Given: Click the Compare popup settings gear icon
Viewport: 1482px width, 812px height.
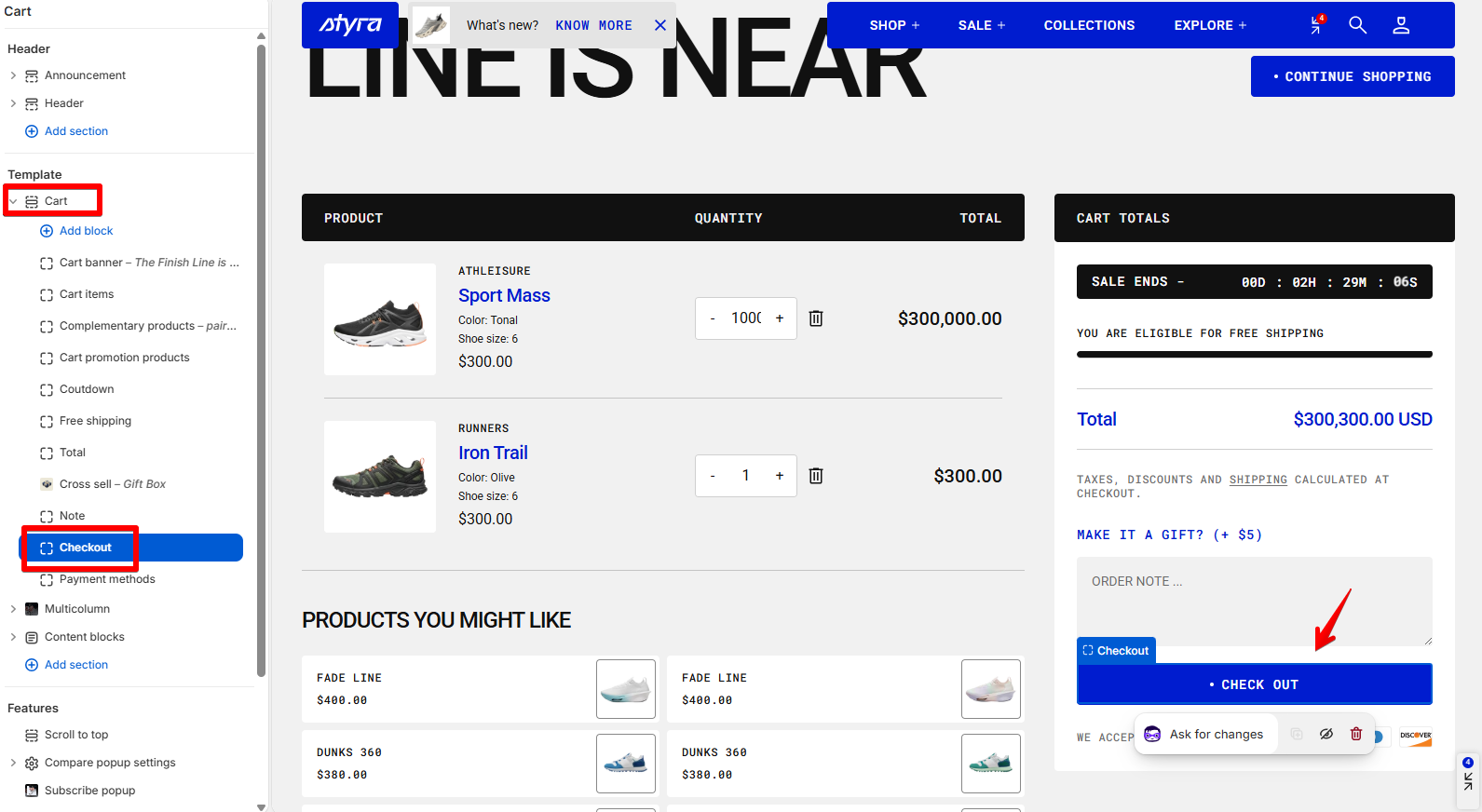Looking at the screenshot, I should coord(32,763).
